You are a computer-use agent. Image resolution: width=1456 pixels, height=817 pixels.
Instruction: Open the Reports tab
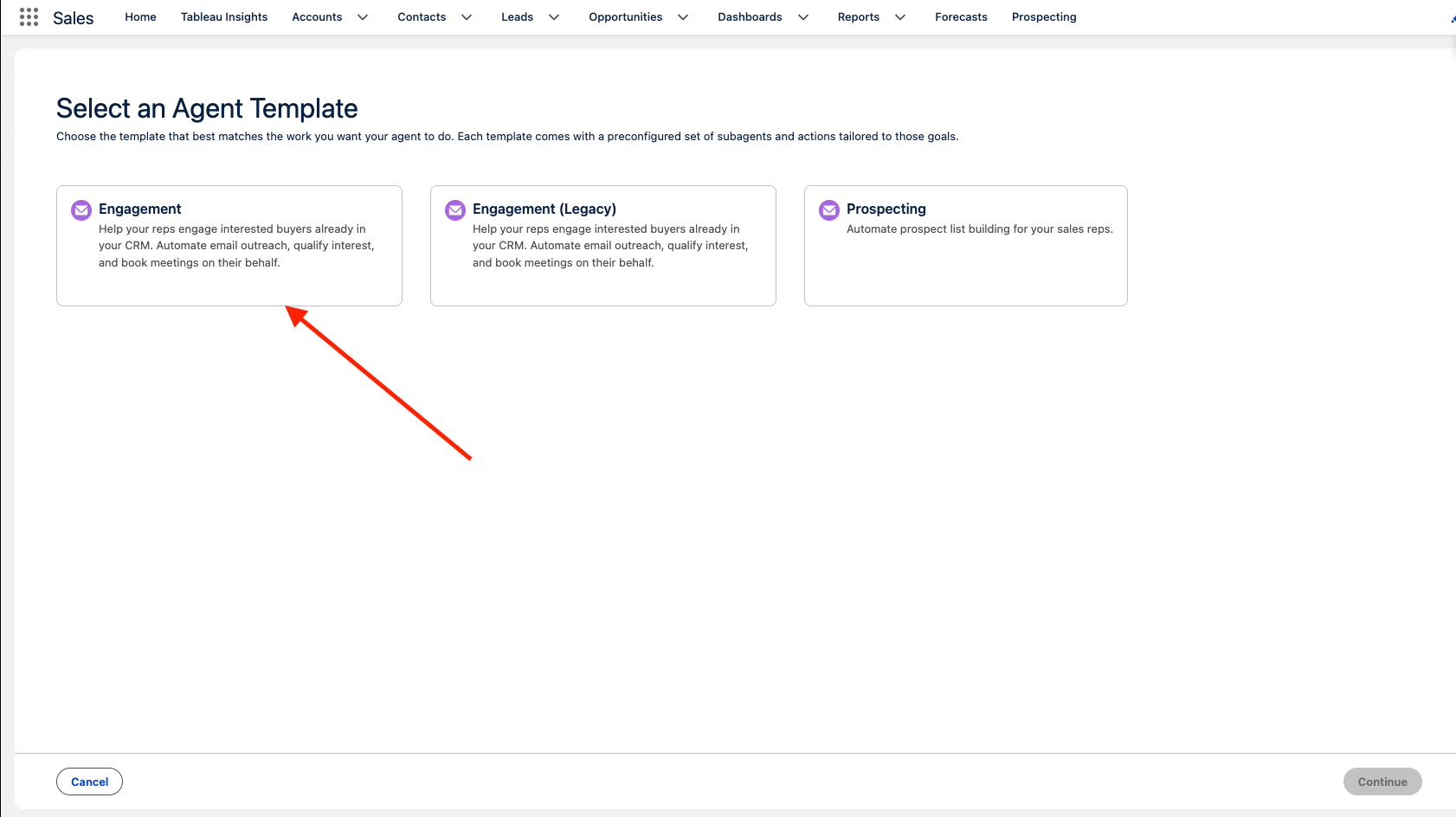(x=858, y=17)
